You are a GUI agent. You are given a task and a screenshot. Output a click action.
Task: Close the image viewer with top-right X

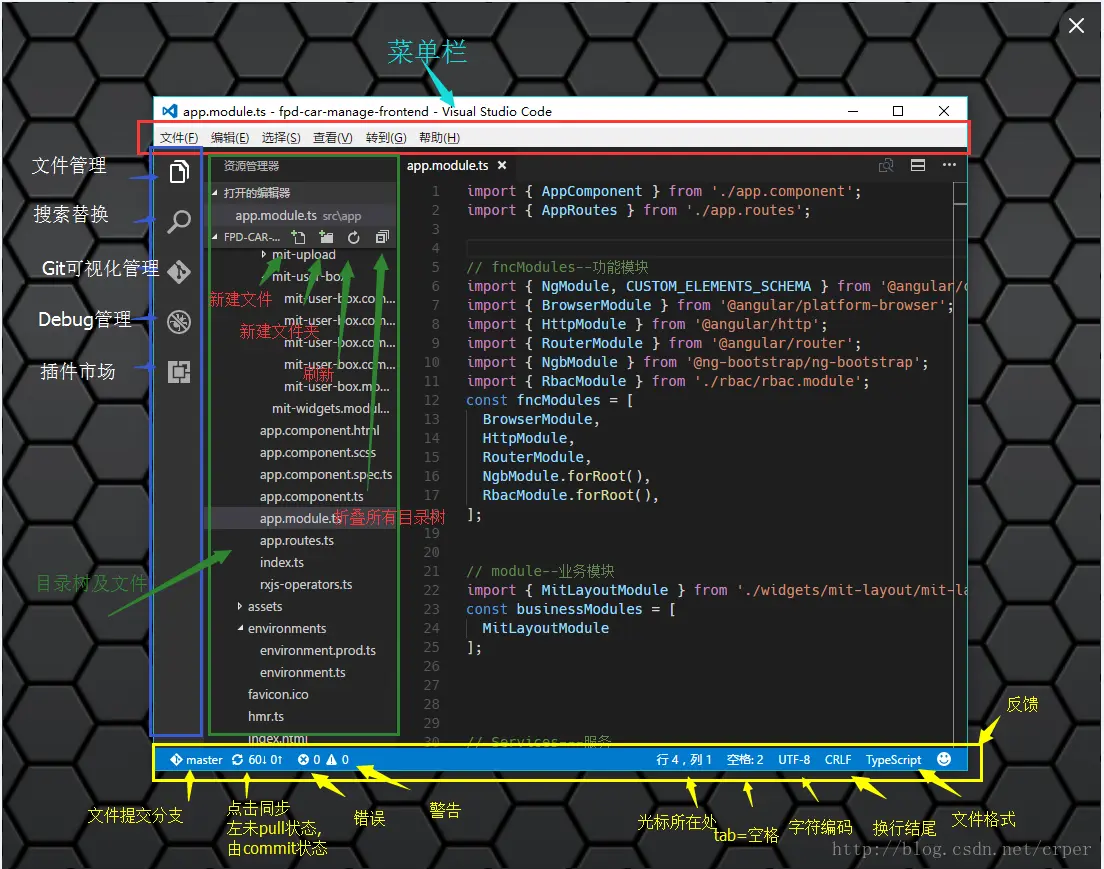point(1076,26)
